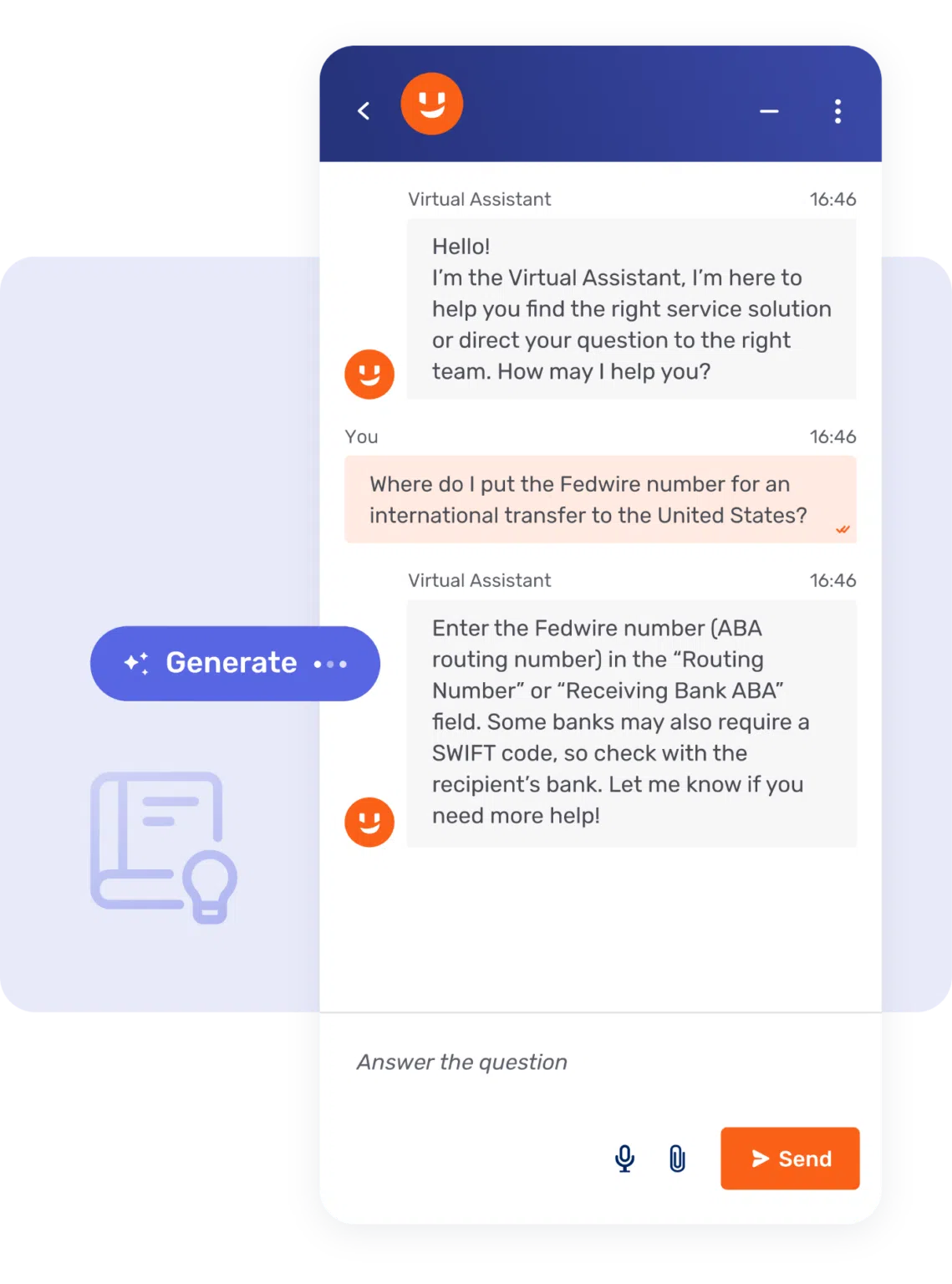Click the bot avatar beside greeting message

click(369, 374)
